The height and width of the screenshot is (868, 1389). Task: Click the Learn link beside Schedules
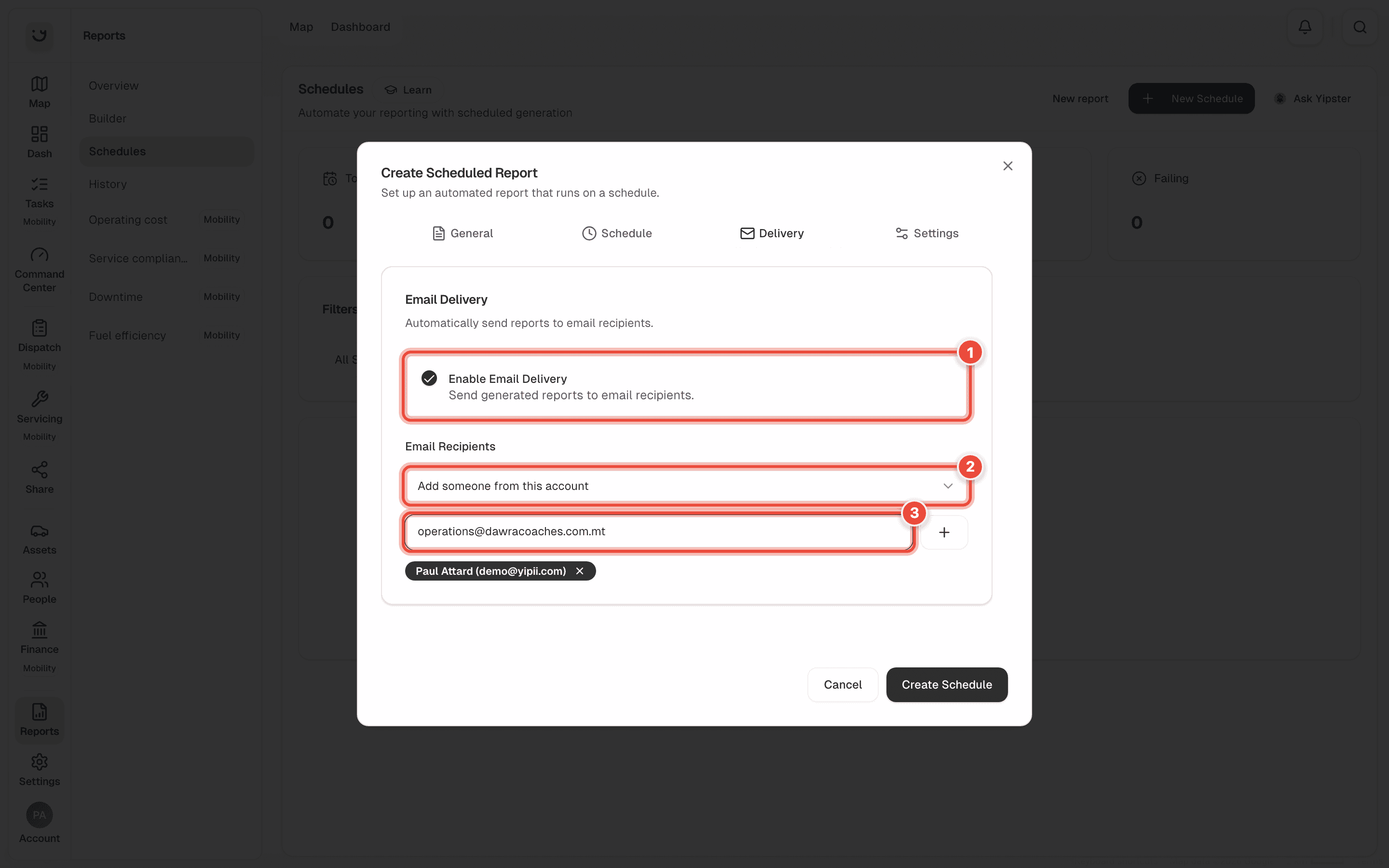pyautogui.click(x=409, y=90)
